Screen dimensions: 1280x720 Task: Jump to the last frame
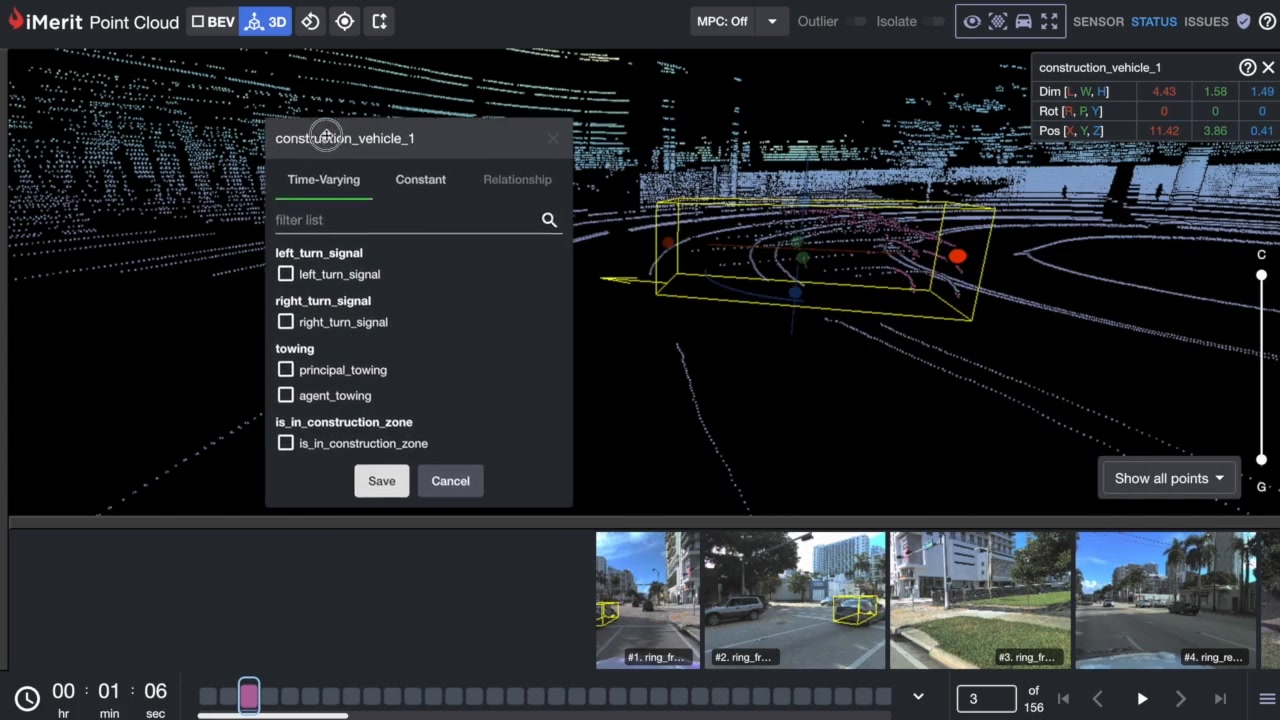[1220, 699]
